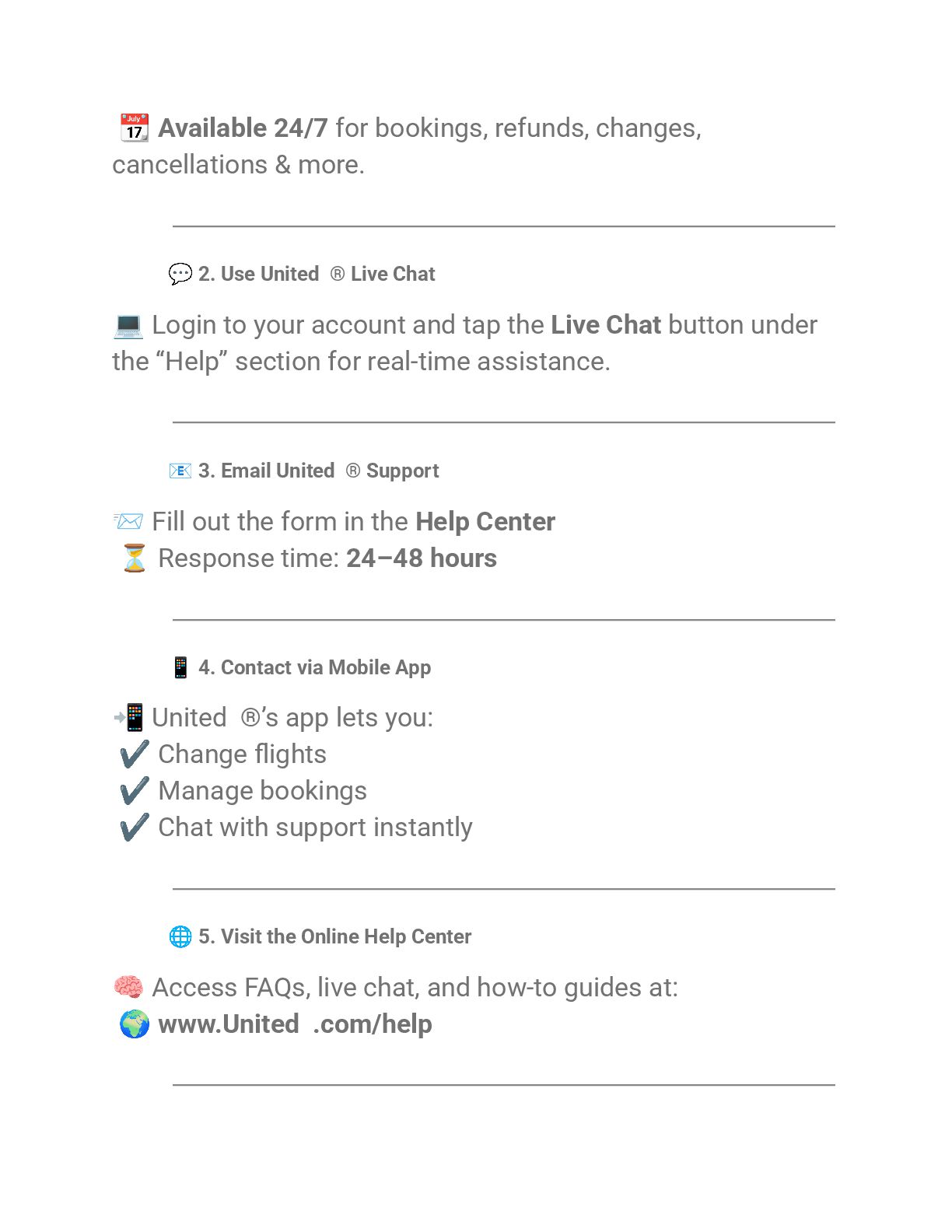Viewport: 952px width, 1232px height.
Task: Click the blue globe icon beside Online Help Center
Action: click(x=180, y=936)
